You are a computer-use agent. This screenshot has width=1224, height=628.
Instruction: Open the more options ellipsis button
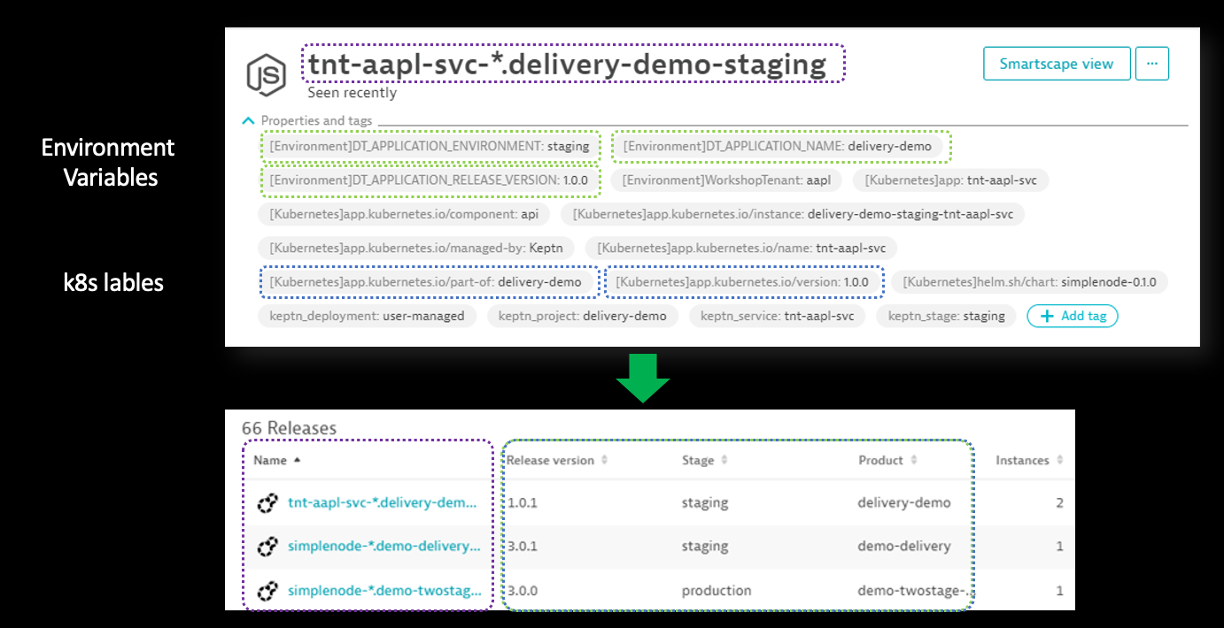1152,64
